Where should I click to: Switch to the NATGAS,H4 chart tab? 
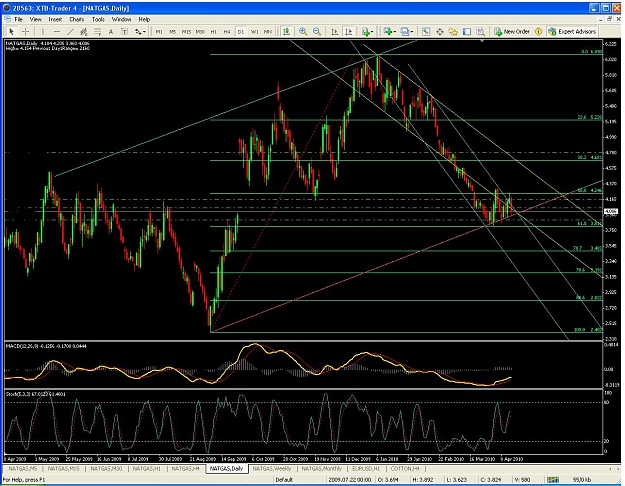pyautogui.click(x=185, y=469)
